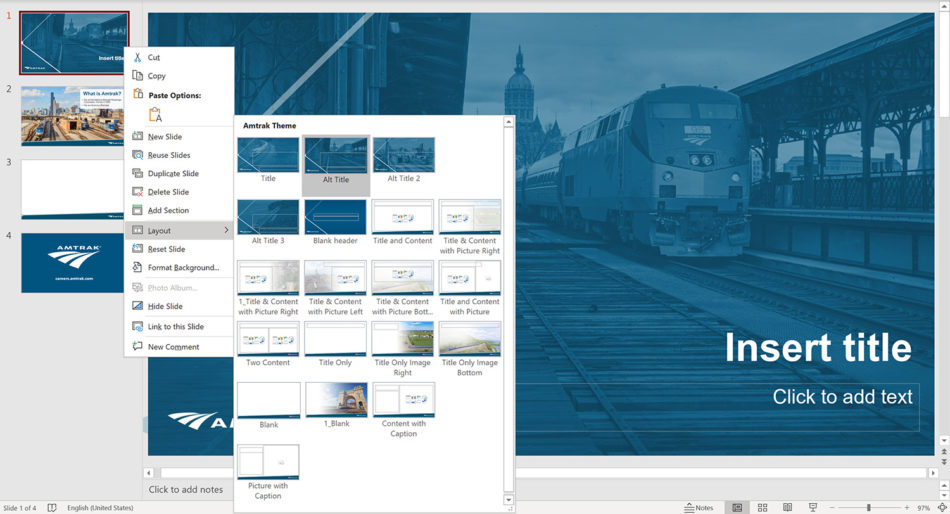Apply the Title layout thumbnail
The width and height of the screenshot is (950, 514).
pyautogui.click(x=268, y=155)
